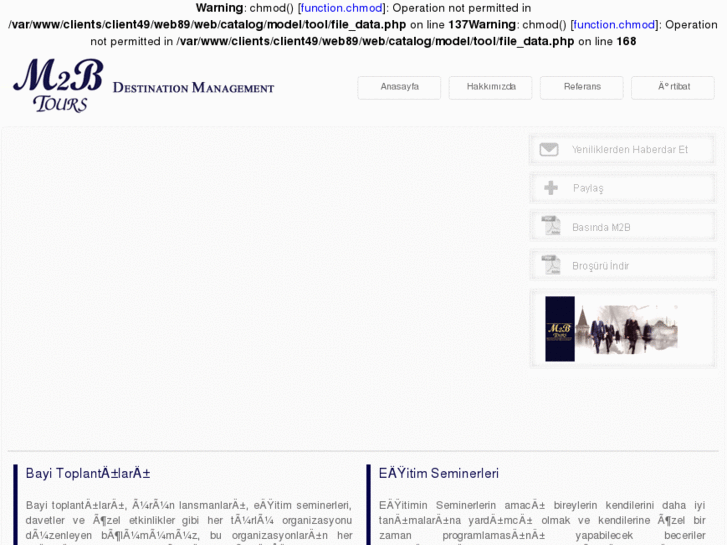Click the M2B Tours logo

tap(58, 85)
